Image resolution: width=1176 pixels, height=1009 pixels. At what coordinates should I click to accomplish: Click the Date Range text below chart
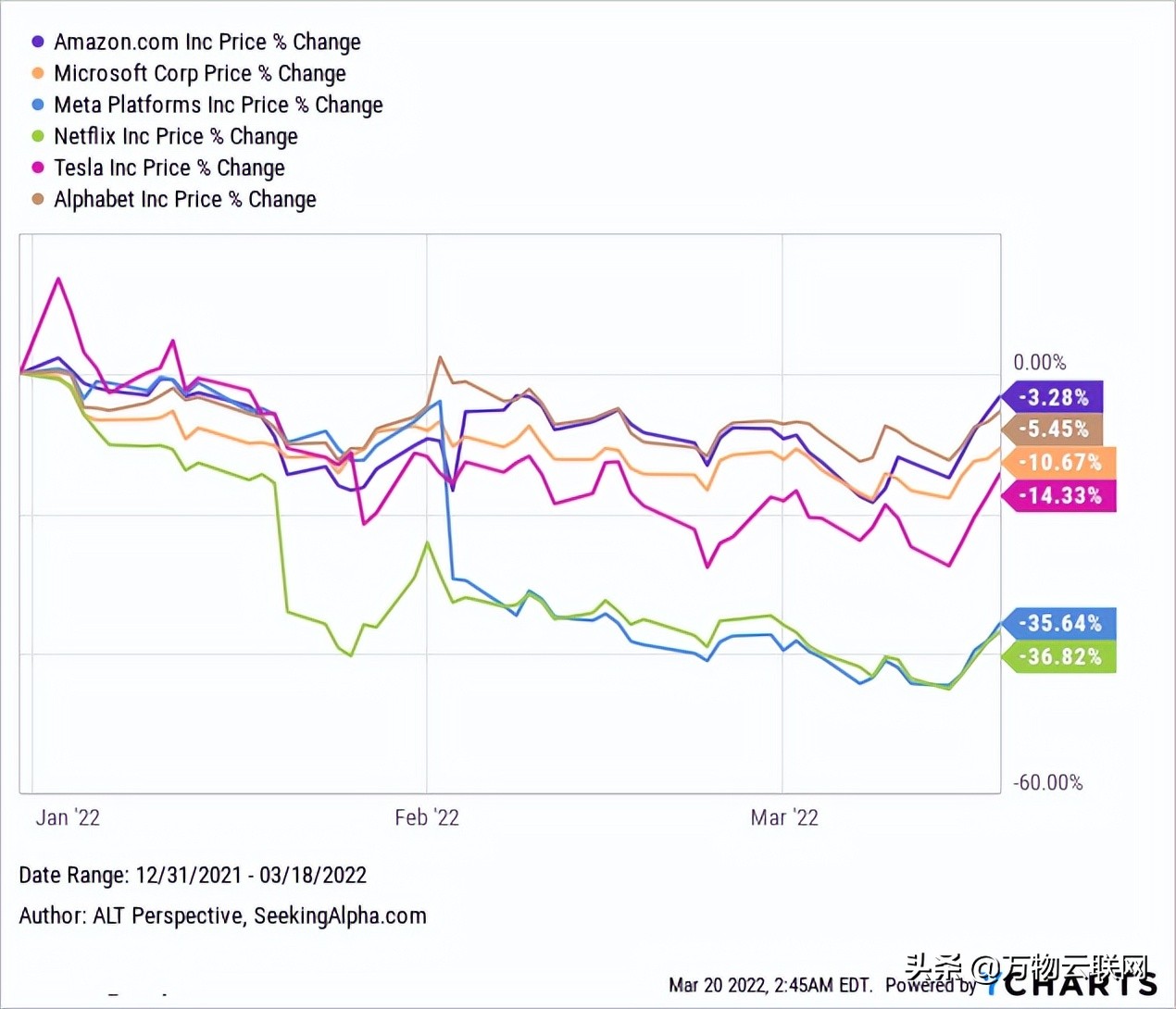point(193,875)
